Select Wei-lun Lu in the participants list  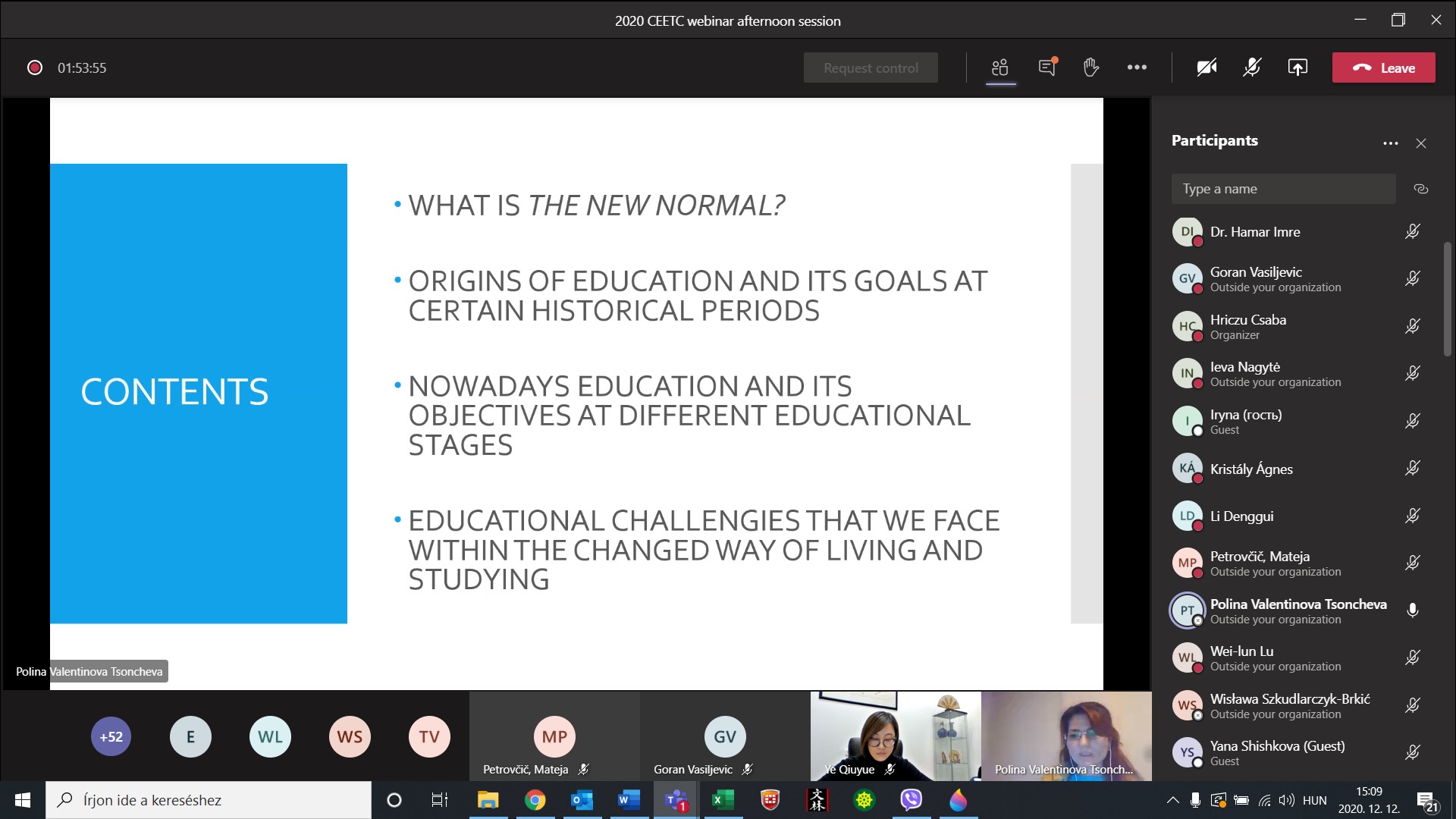click(1241, 651)
